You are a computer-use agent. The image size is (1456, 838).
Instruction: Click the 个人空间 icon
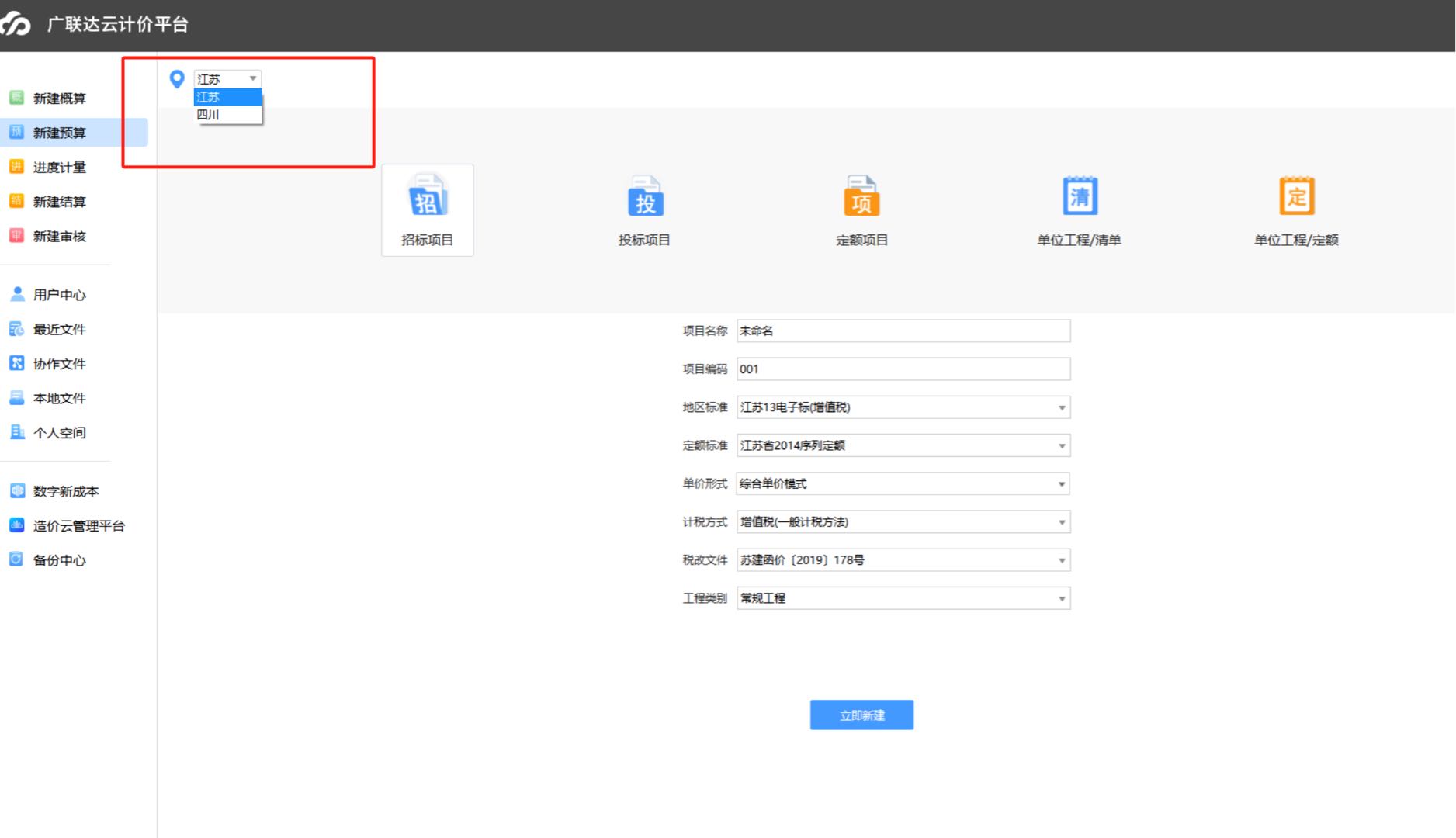(16, 432)
